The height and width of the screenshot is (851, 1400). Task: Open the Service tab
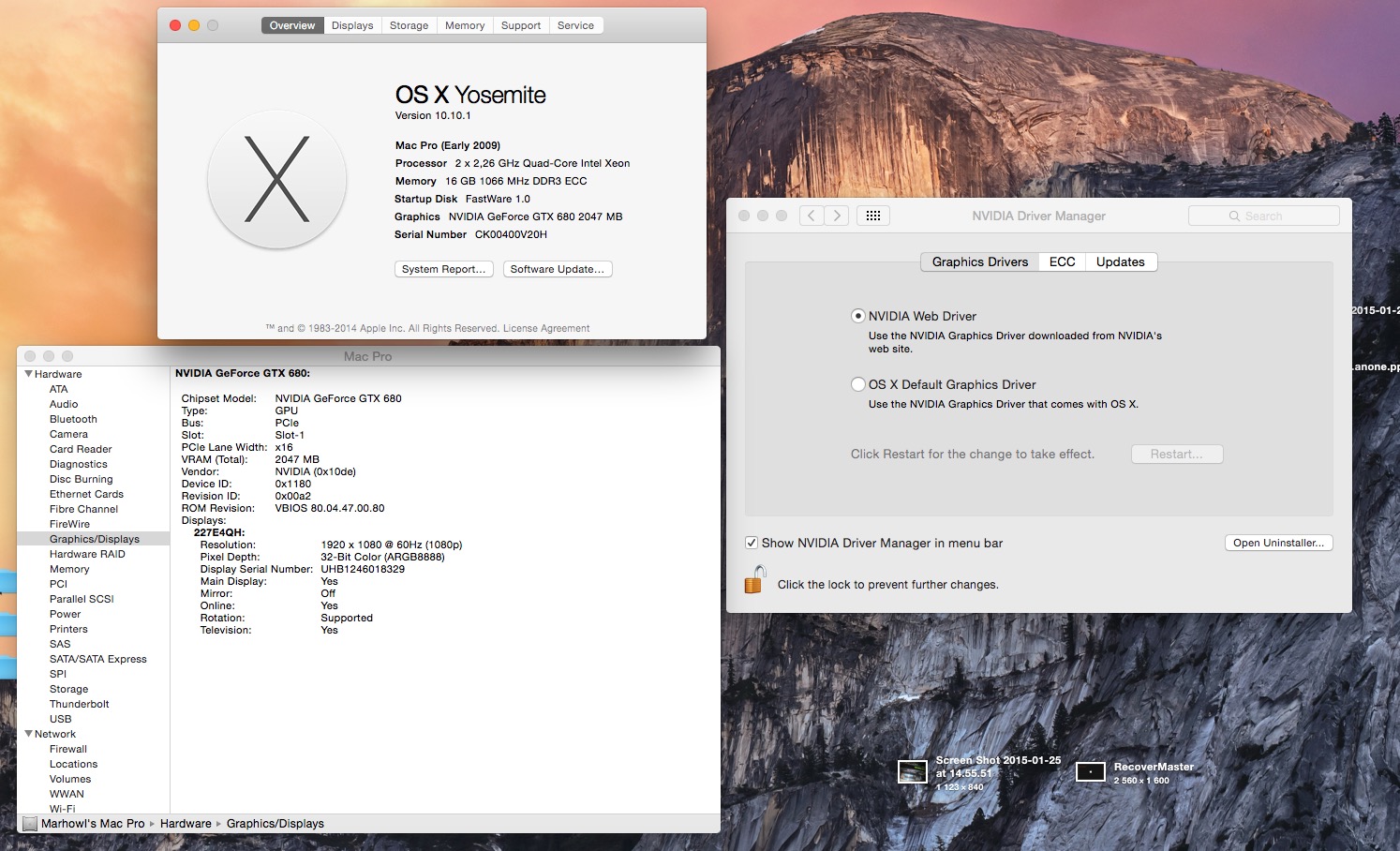coord(575,25)
